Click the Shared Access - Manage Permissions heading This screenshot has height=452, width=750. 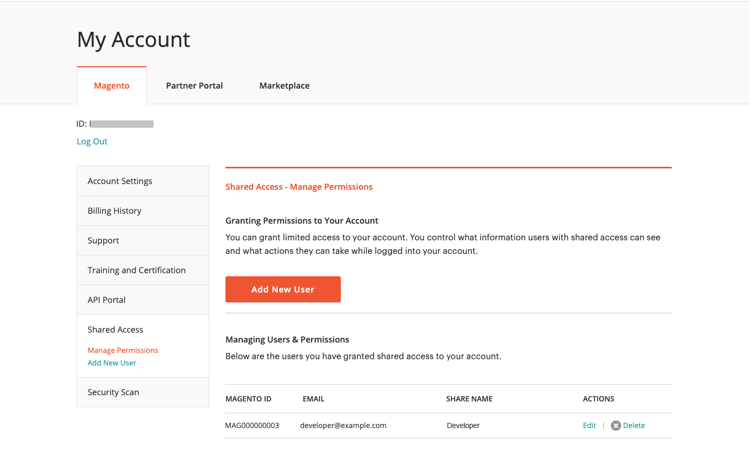coord(299,187)
